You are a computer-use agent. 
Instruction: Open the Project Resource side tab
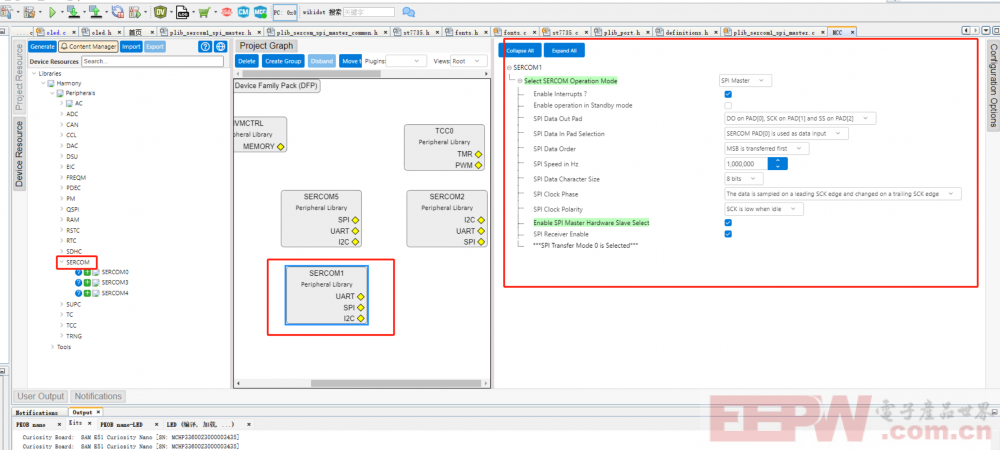pyautogui.click(x=18, y=77)
